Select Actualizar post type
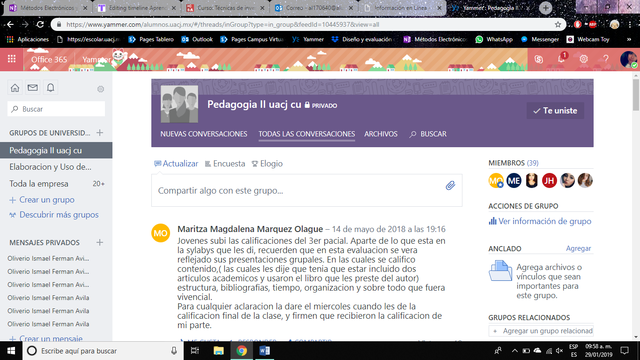 [x=176, y=164]
